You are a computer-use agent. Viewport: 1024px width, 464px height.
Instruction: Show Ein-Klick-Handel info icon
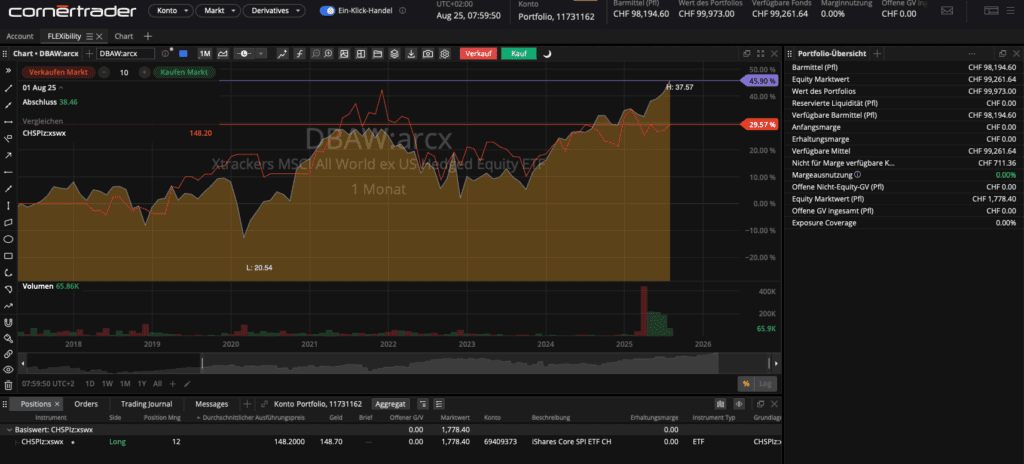[x=402, y=11]
